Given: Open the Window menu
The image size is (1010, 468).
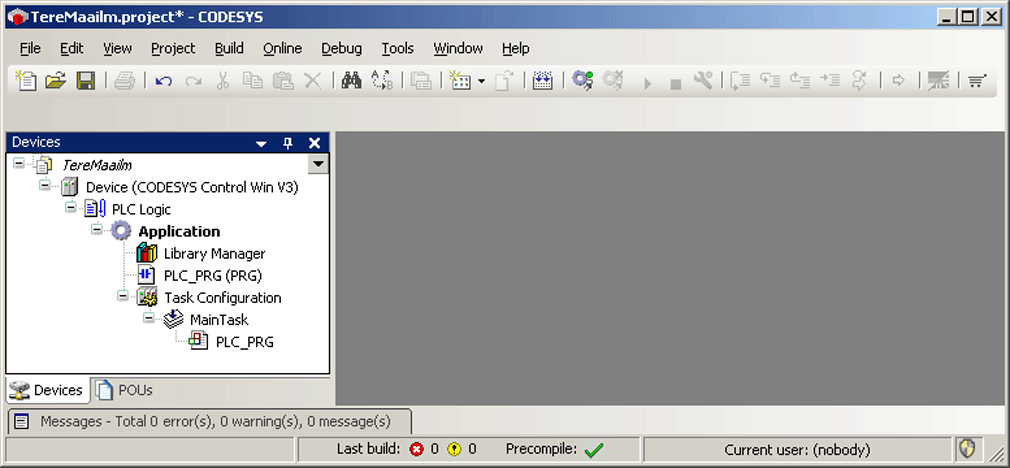Looking at the screenshot, I should click(x=458, y=48).
